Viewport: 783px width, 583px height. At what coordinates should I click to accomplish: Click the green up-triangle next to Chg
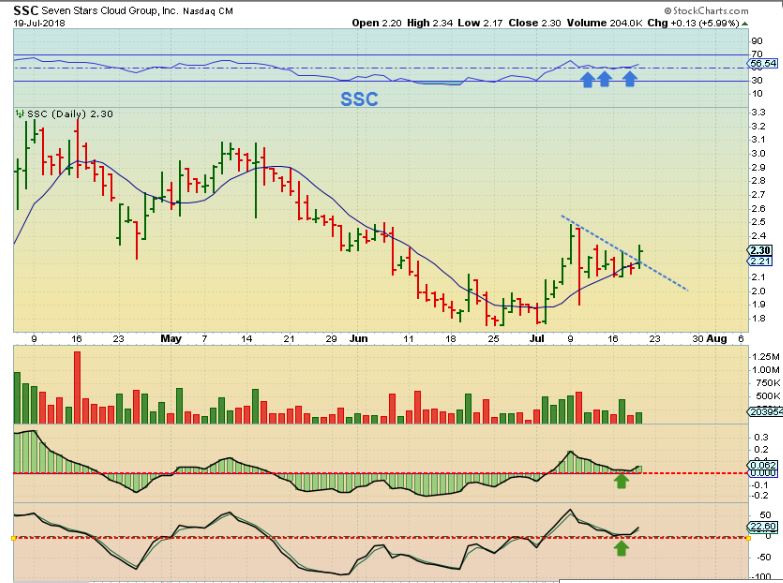click(x=745, y=23)
